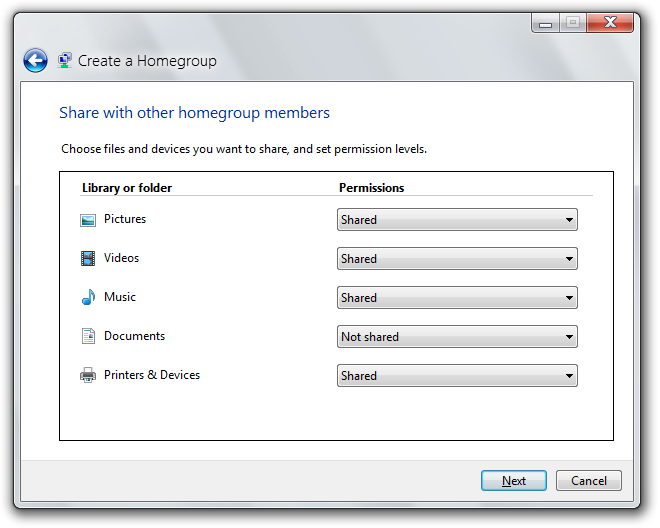Open the Printers & Devices permissions dropdown

coord(457,376)
